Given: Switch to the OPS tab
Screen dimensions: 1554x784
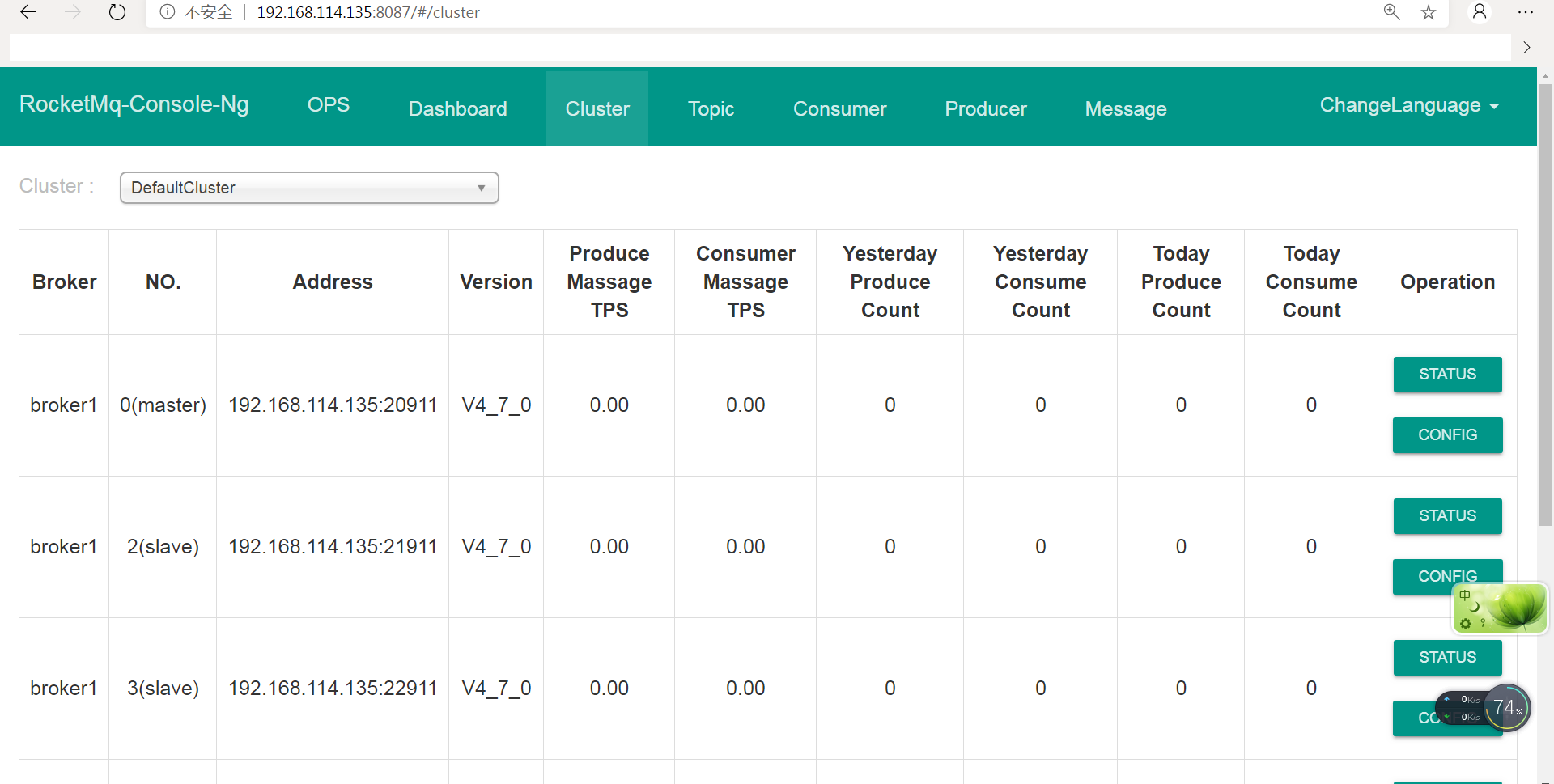Looking at the screenshot, I should (329, 105).
